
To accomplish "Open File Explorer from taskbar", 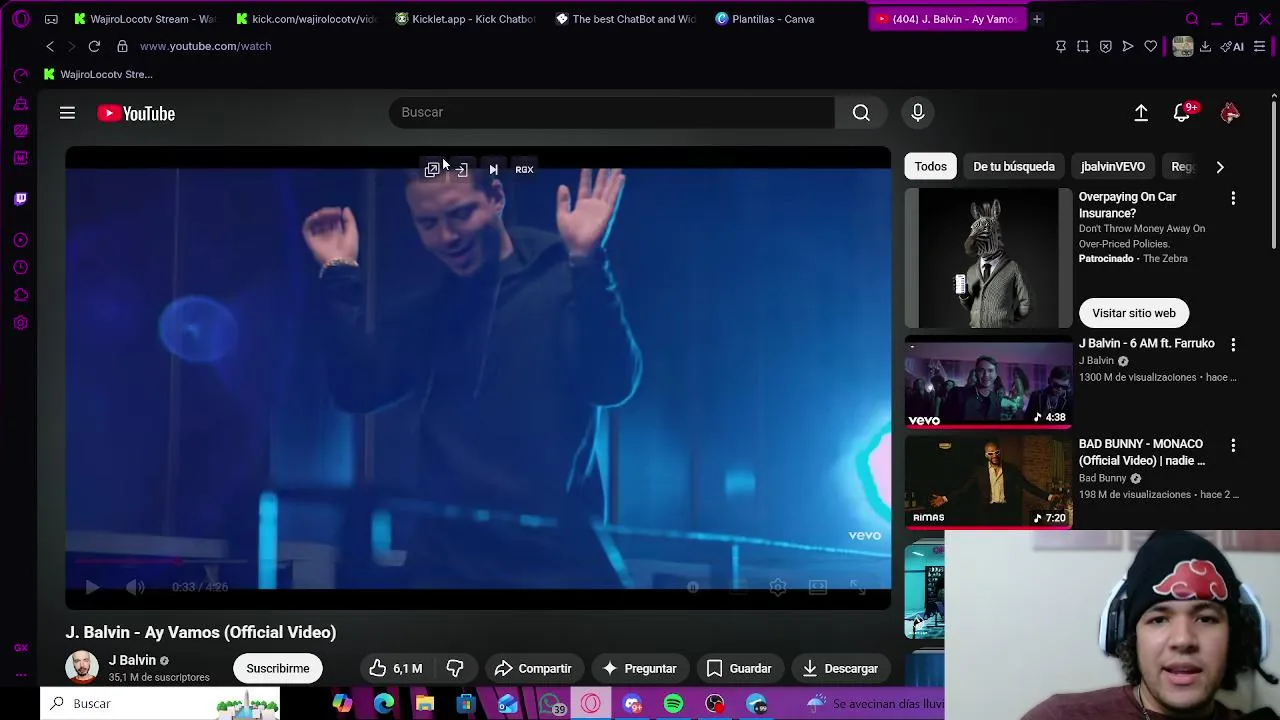I will point(425,704).
